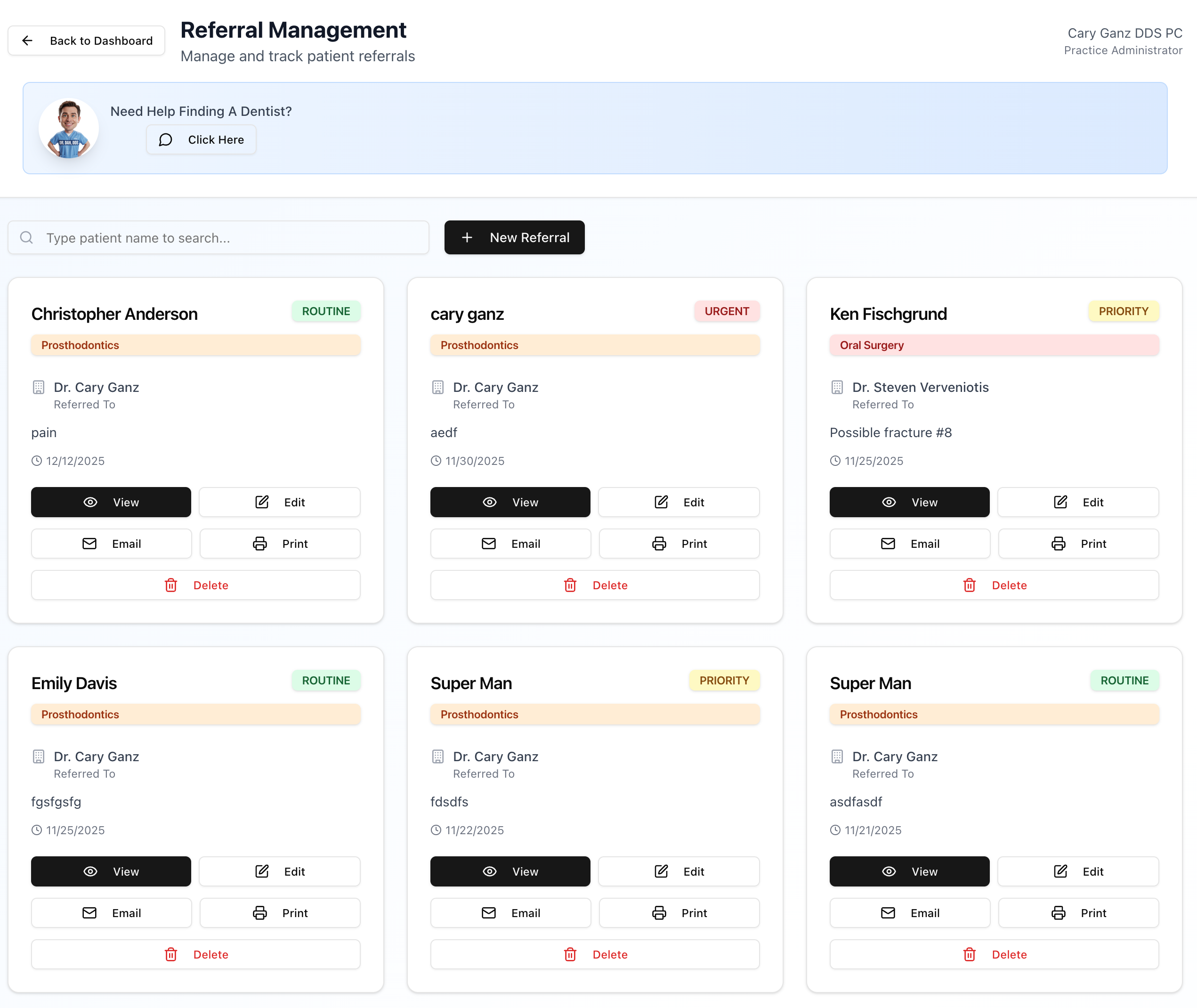The image size is (1197, 1008).
Task: Click the Emily Davis patient name
Action: [x=74, y=683]
